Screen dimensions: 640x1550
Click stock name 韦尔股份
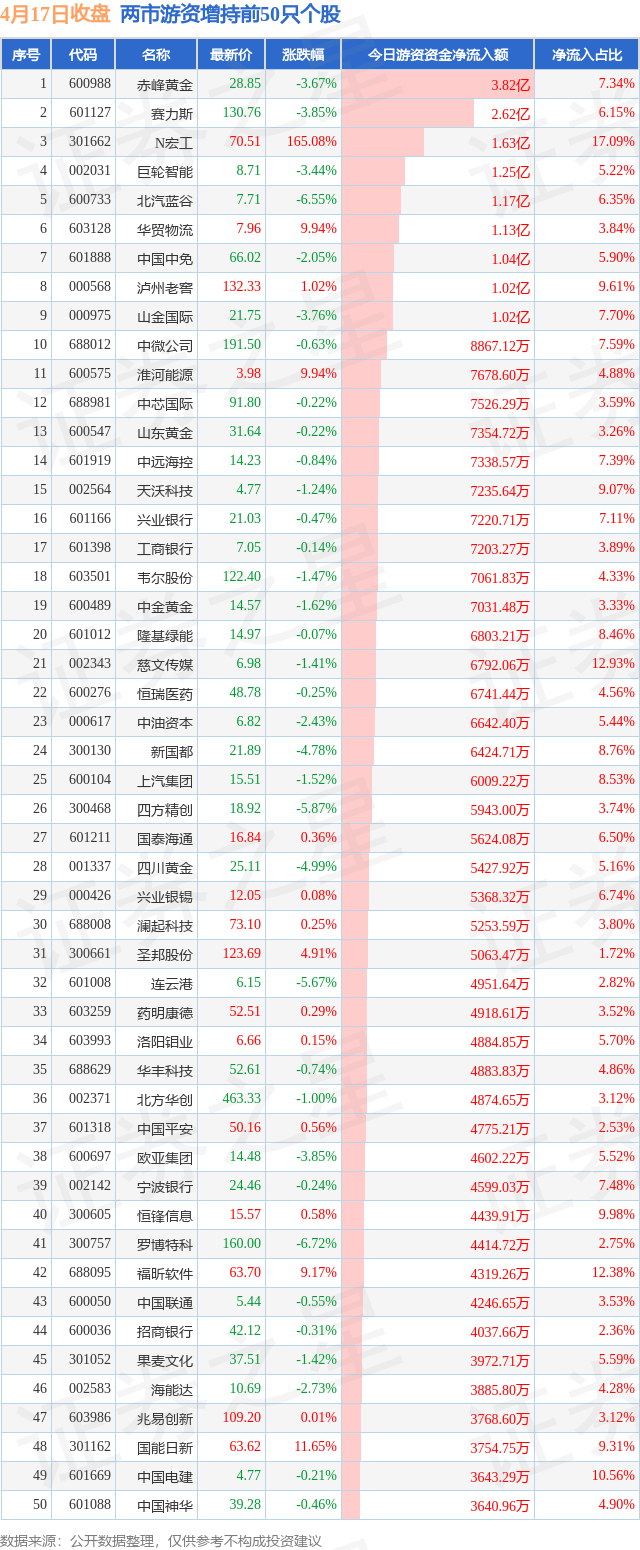click(x=165, y=578)
